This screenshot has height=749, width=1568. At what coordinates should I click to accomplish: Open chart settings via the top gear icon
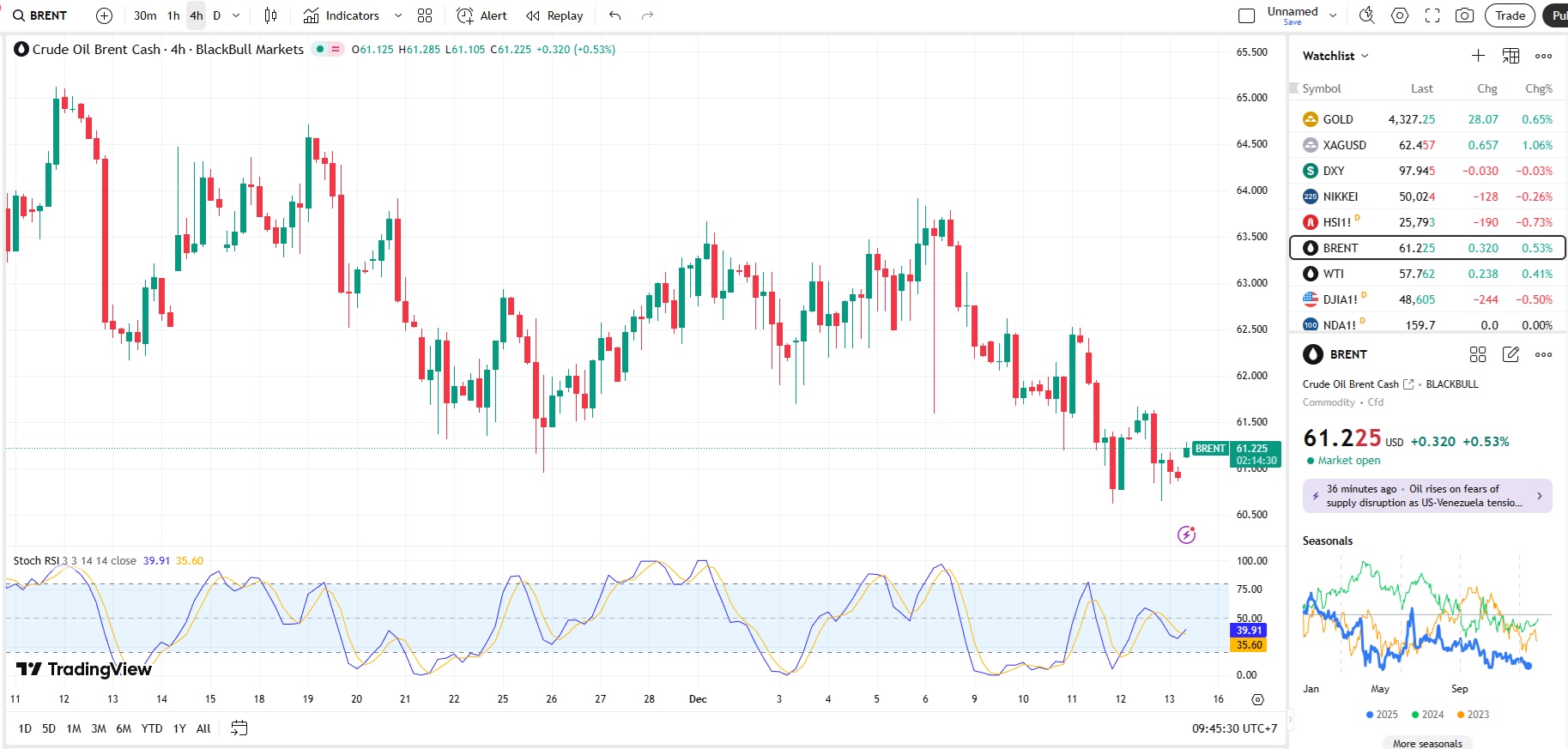pyautogui.click(x=1400, y=15)
